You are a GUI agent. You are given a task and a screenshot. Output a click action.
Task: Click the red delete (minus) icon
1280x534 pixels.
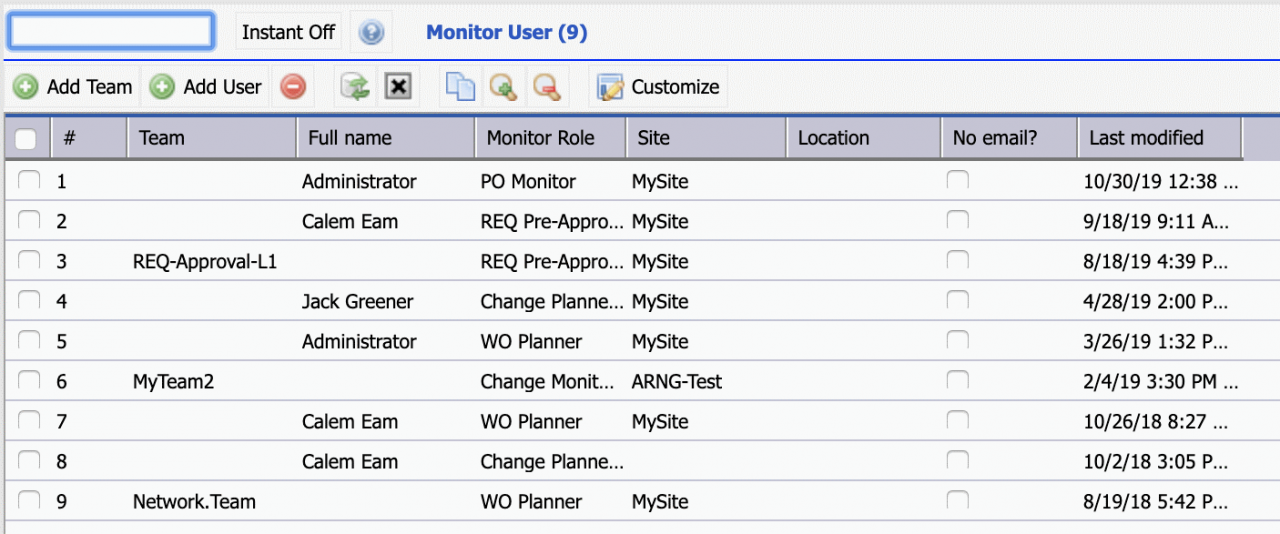pyautogui.click(x=293, y=87)
